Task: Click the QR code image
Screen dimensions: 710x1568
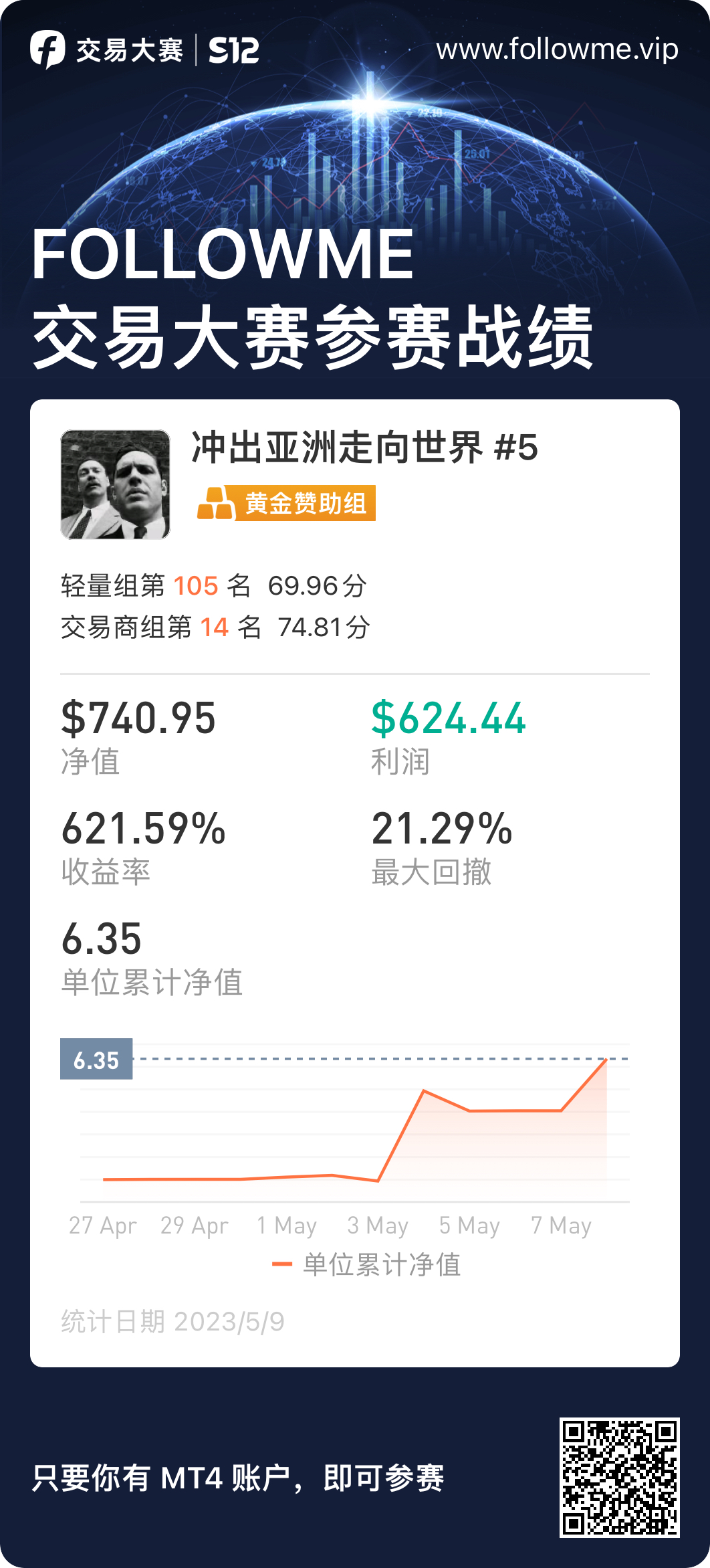Action: [619, 1478]
